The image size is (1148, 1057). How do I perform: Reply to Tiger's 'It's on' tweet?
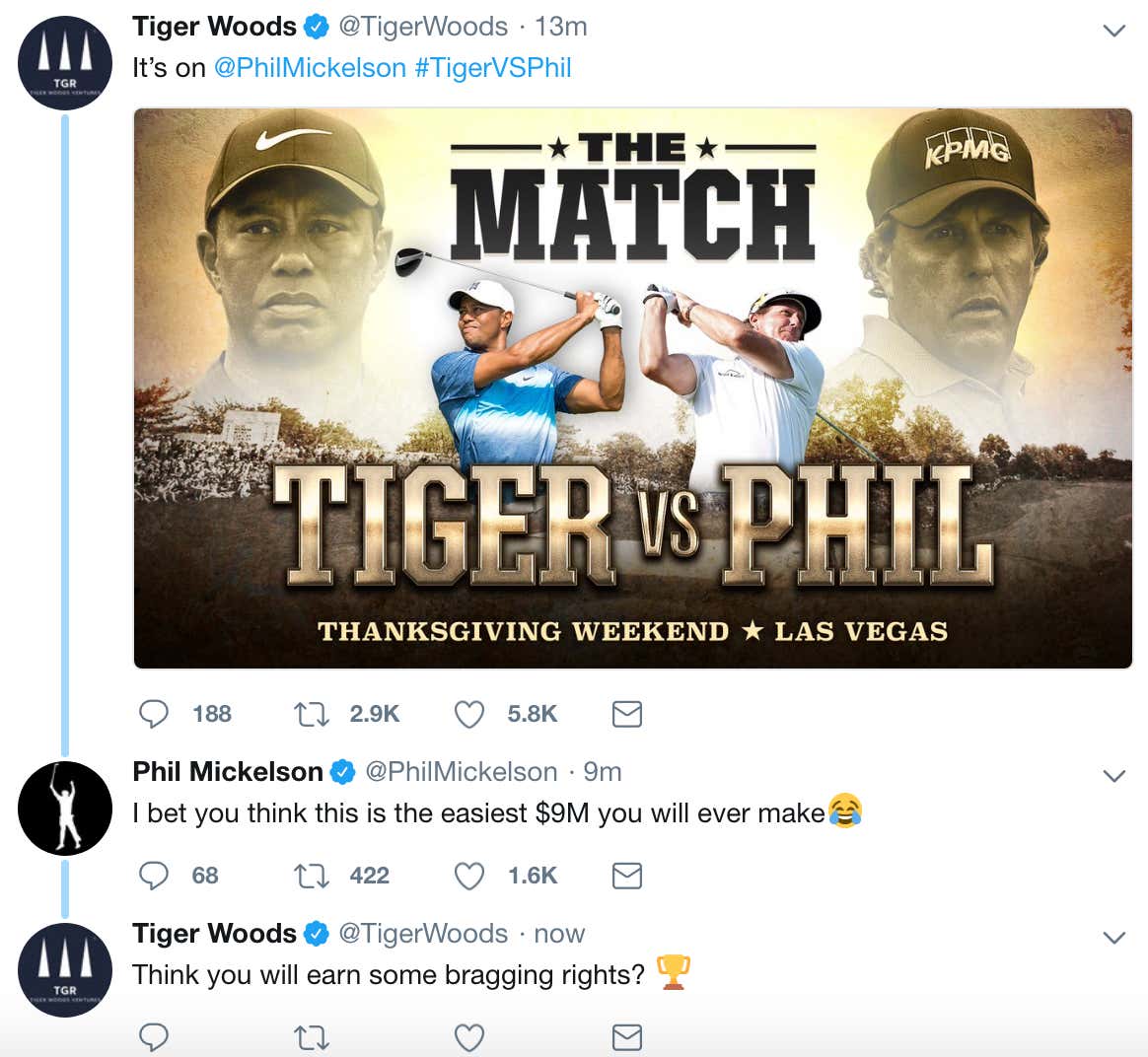(x=154, y=714)
